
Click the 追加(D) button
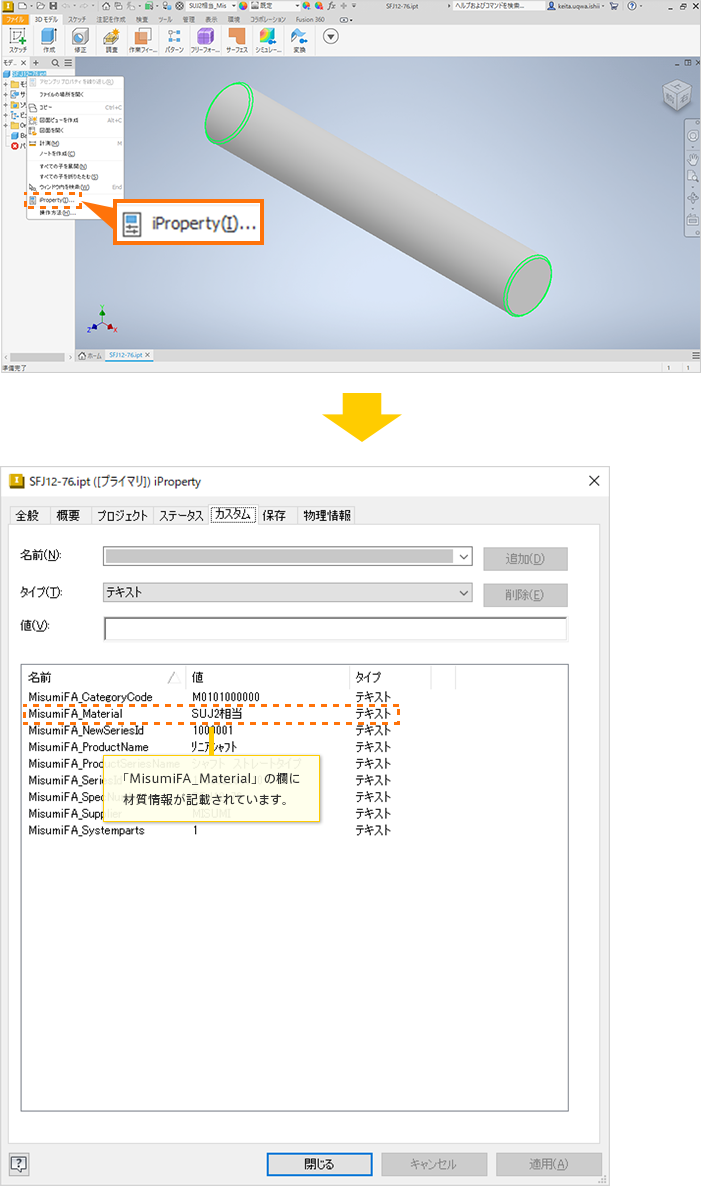[x=525, y=559]
